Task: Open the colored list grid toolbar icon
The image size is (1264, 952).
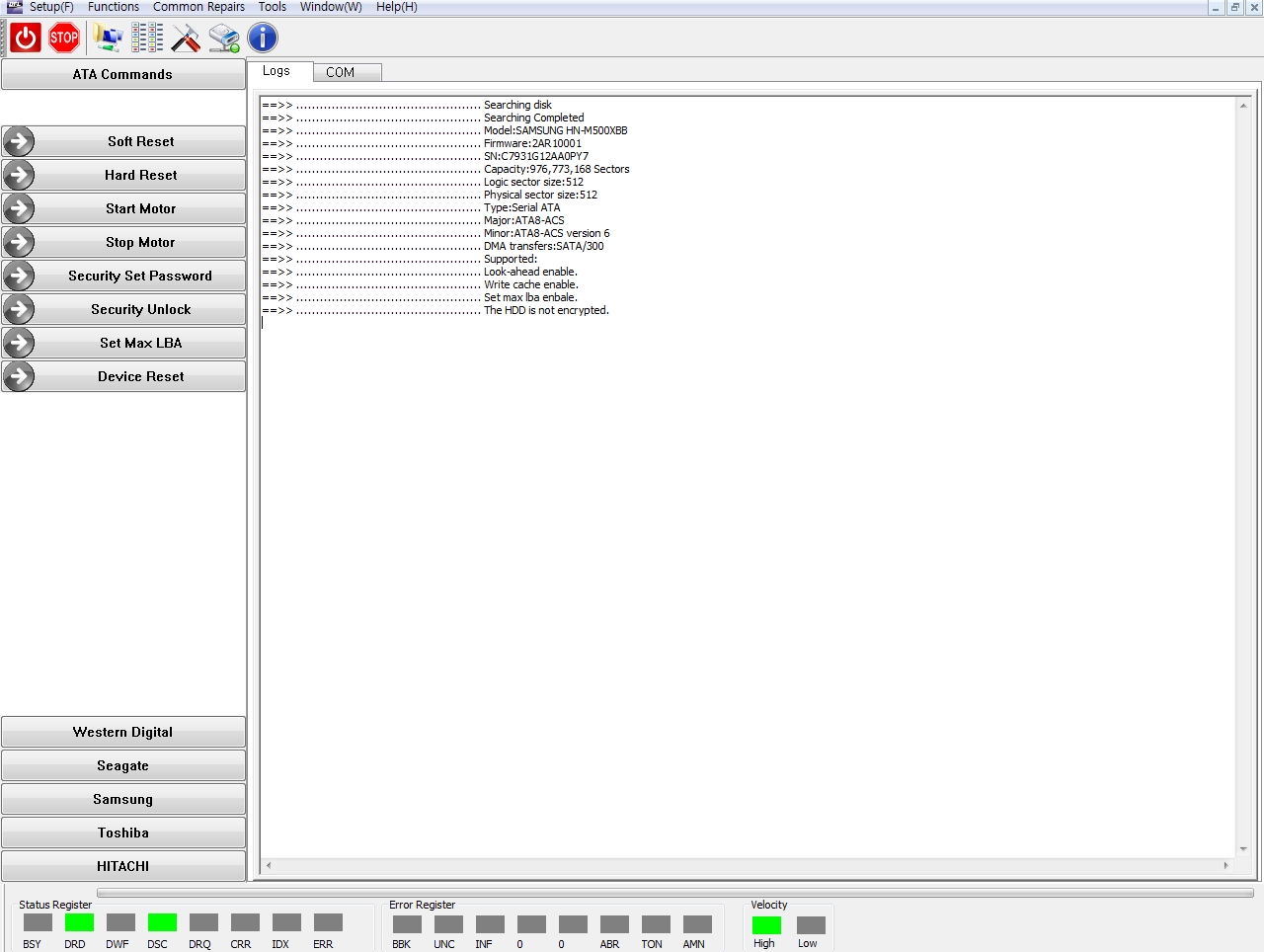Action: pyautogui.click(x=147, y=39)
